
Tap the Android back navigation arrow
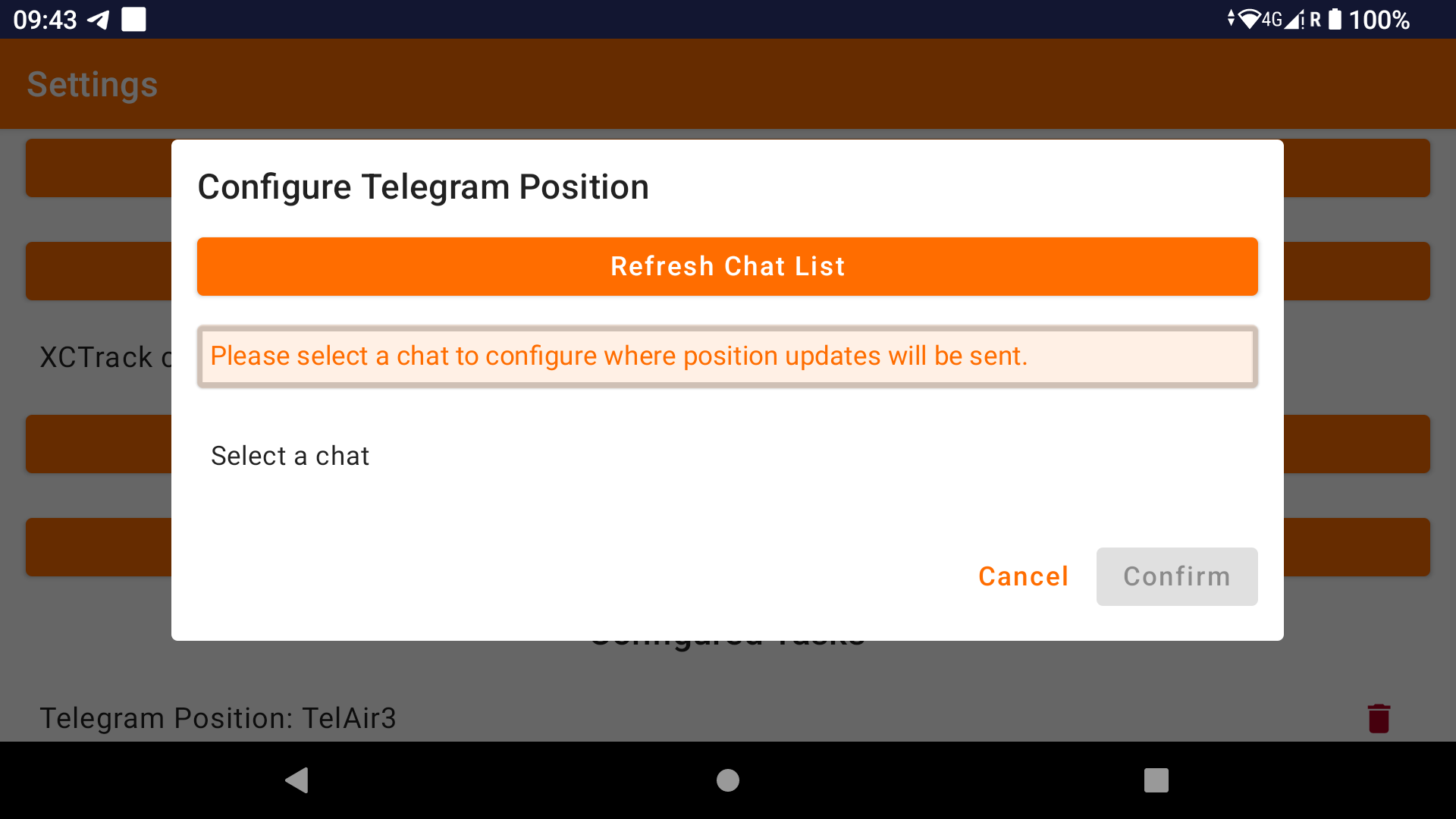click(x=297, y=780)
